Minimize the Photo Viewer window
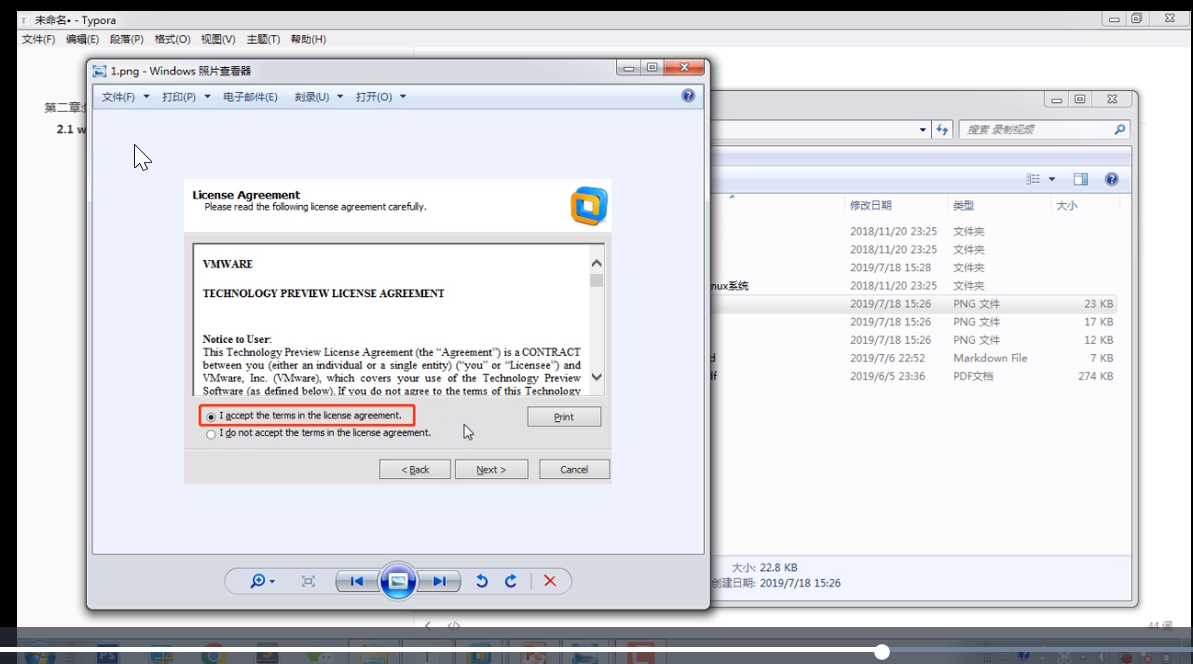 coord(628,68)
